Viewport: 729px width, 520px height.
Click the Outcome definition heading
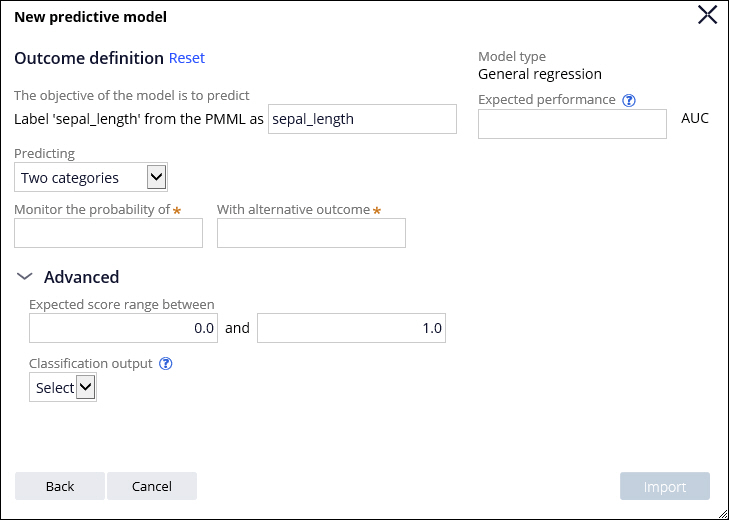[89, 58]
